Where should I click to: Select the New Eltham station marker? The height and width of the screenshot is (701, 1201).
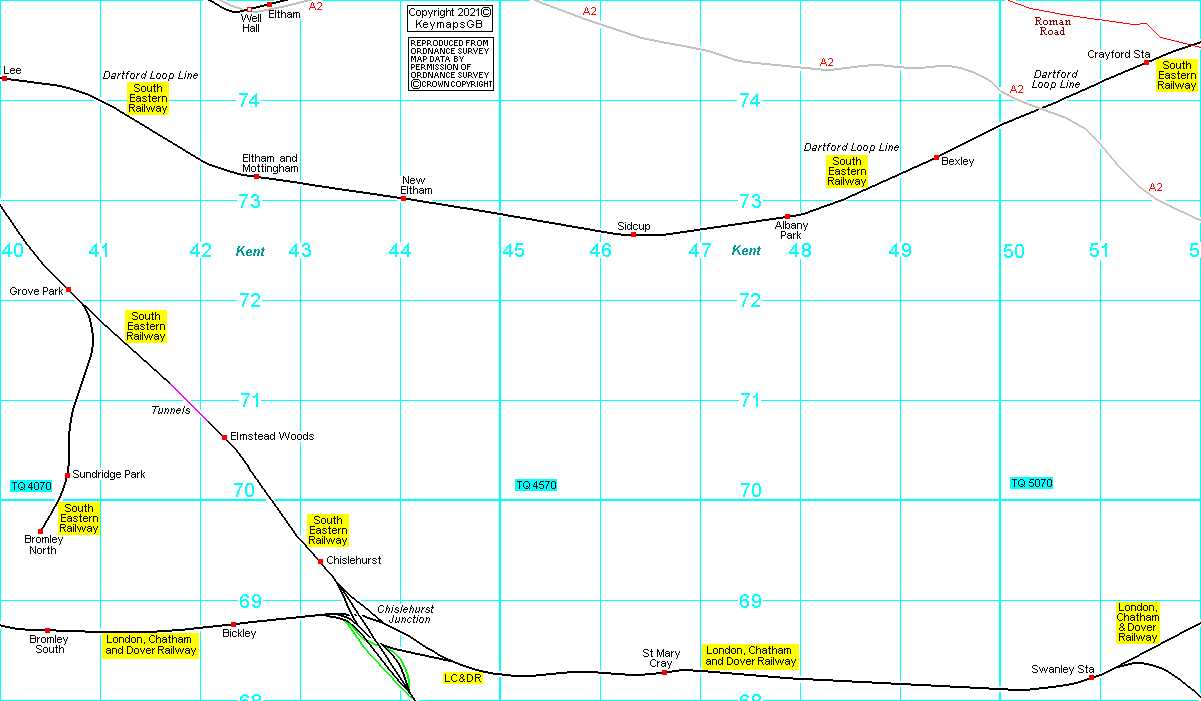[x=403, y=198]
